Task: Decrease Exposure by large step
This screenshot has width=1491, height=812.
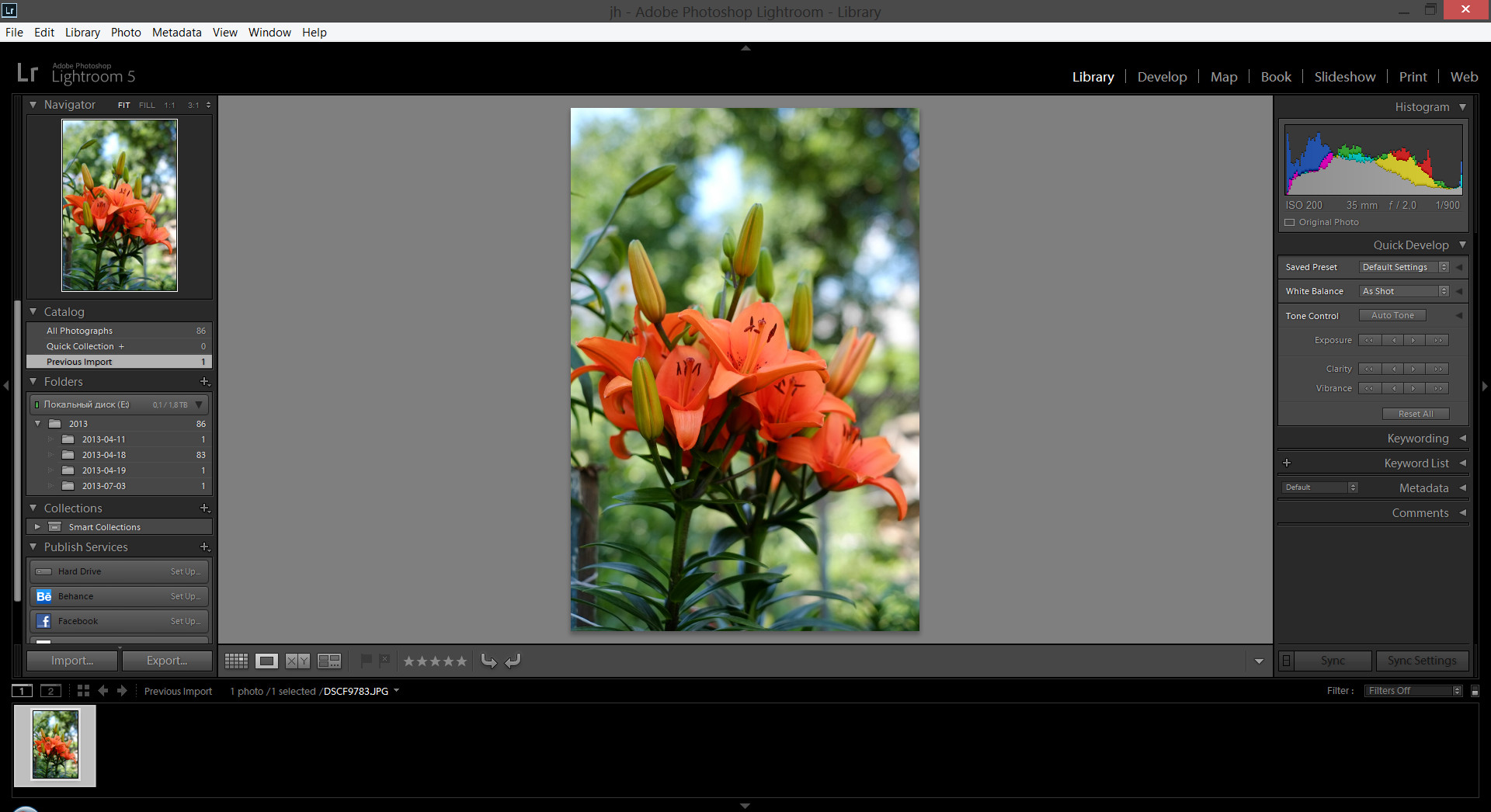Action: pos(1369,340)
